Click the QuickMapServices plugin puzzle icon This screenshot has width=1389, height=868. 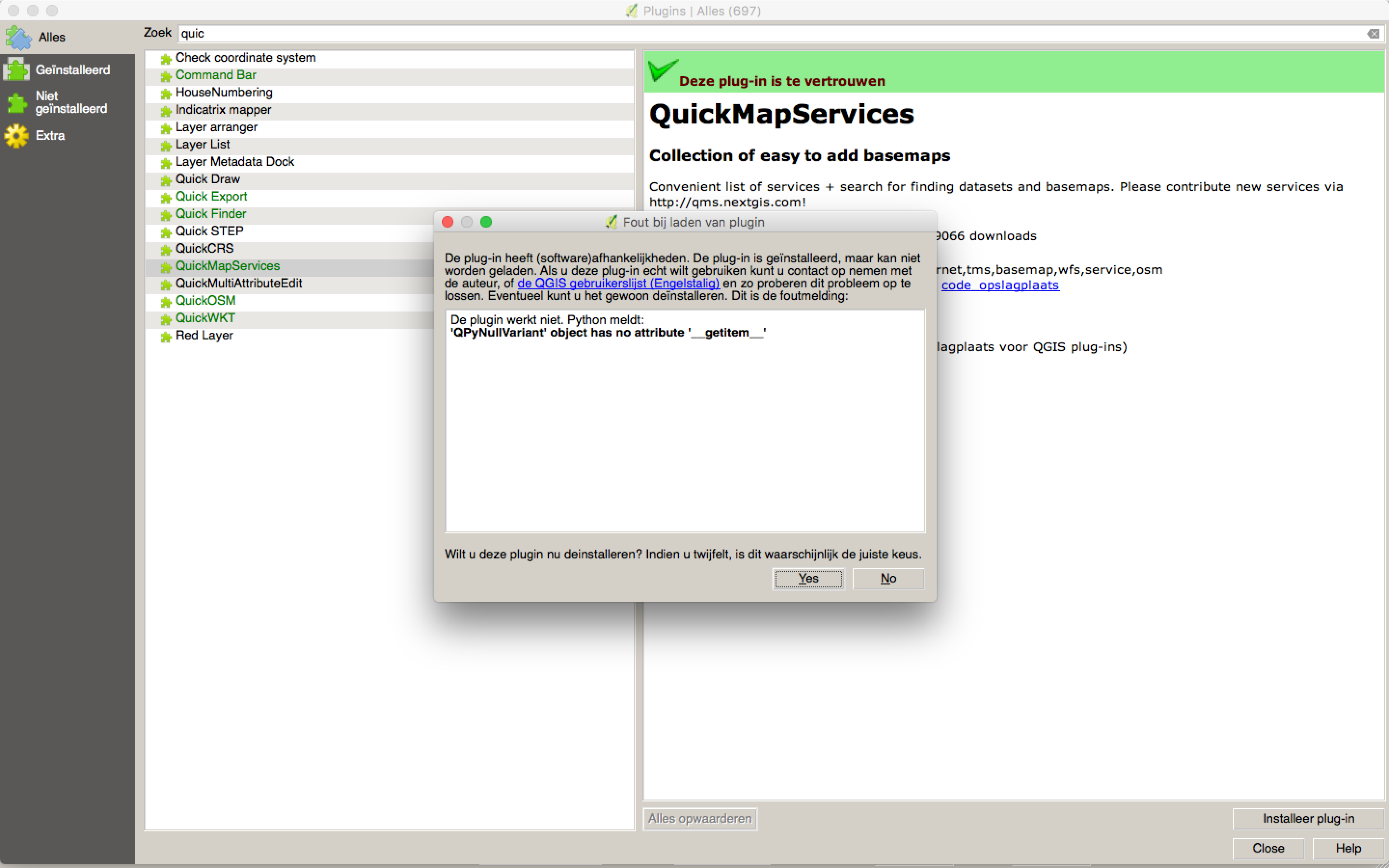click(165, 267)
